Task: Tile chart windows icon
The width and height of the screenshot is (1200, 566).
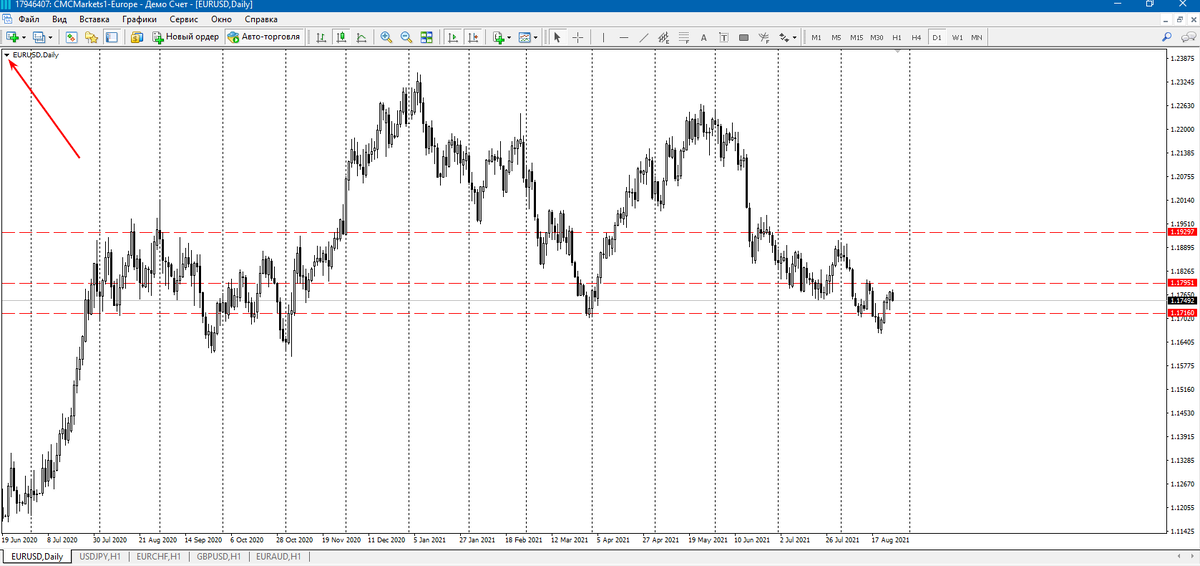Action: click(427, 37)
